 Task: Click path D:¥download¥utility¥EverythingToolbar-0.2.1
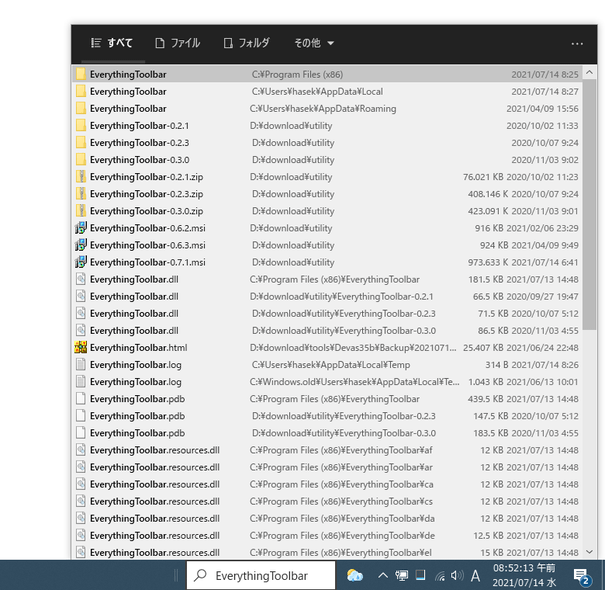[x=341, y=296]
